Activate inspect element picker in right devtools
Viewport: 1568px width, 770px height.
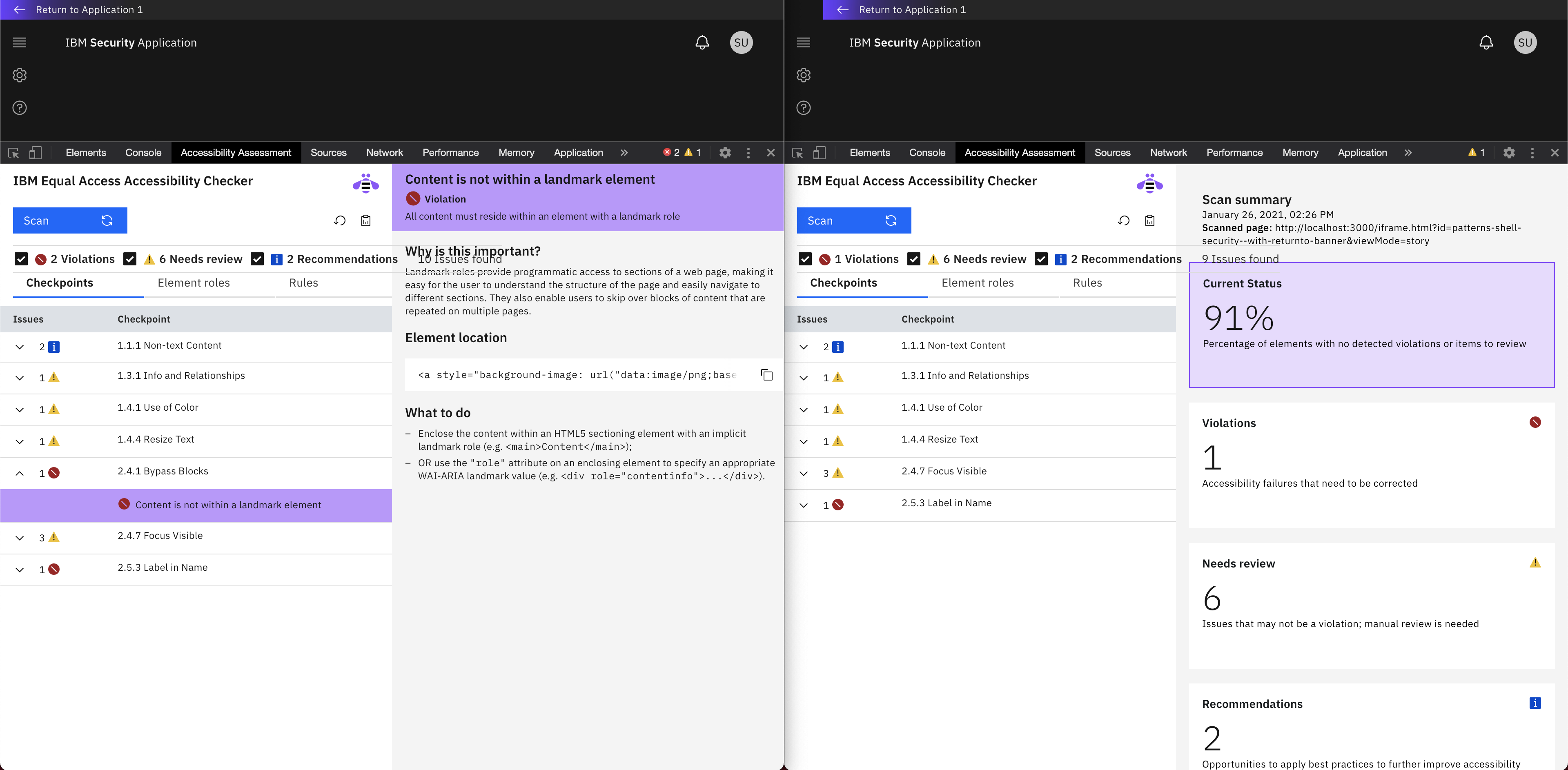[797, 153]
